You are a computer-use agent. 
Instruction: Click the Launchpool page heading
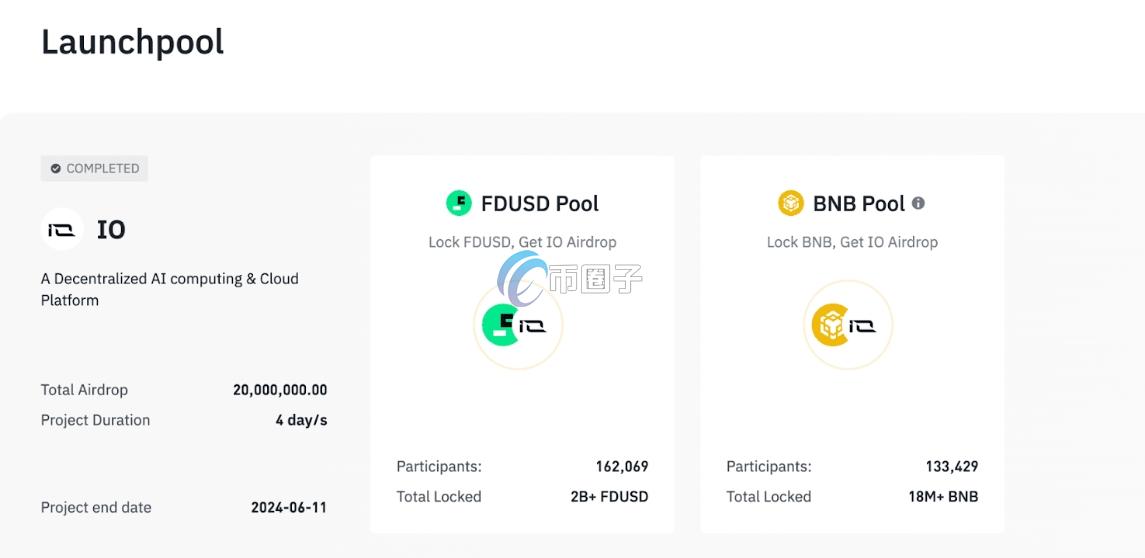point(132,42)
